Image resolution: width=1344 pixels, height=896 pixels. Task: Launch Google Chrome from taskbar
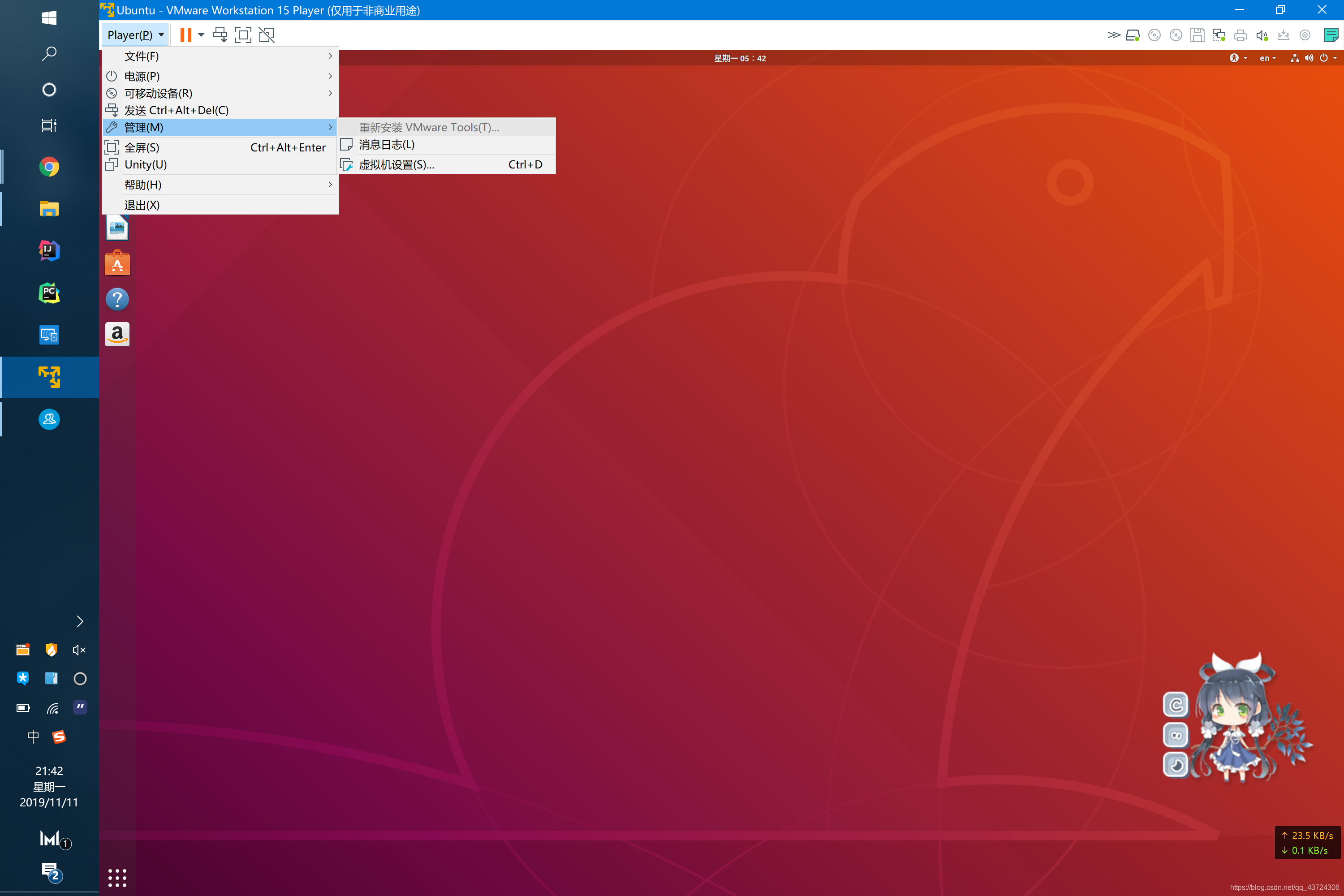49,167
